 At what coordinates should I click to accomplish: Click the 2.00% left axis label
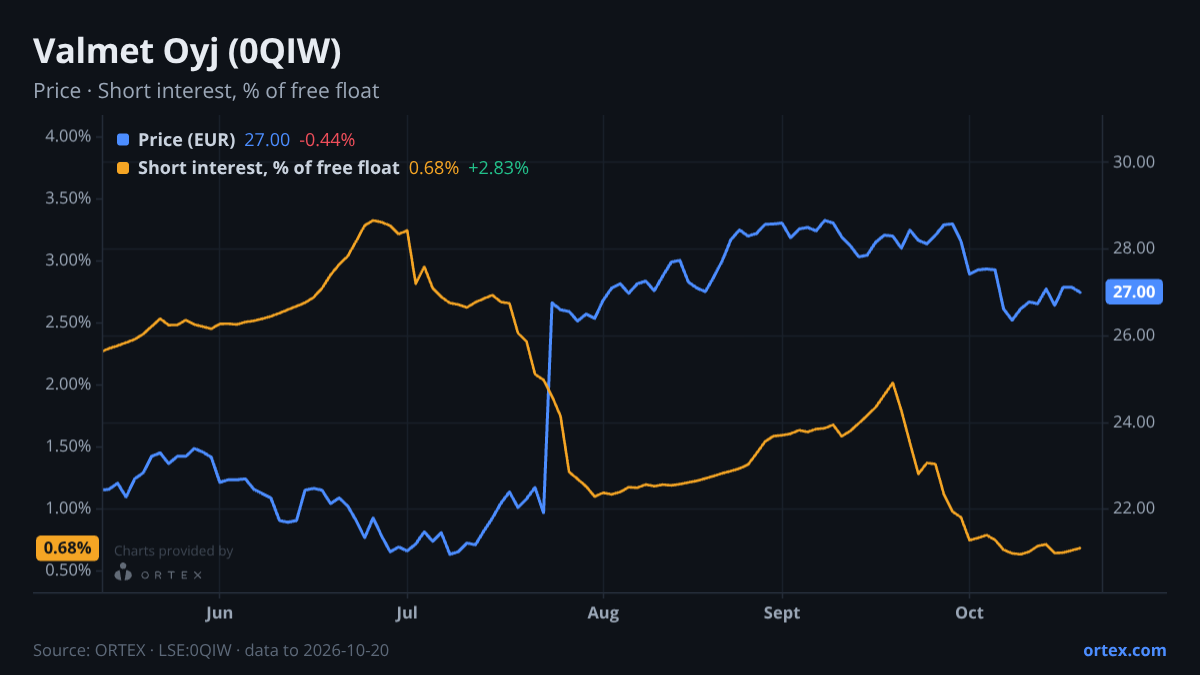pos(68,384)
